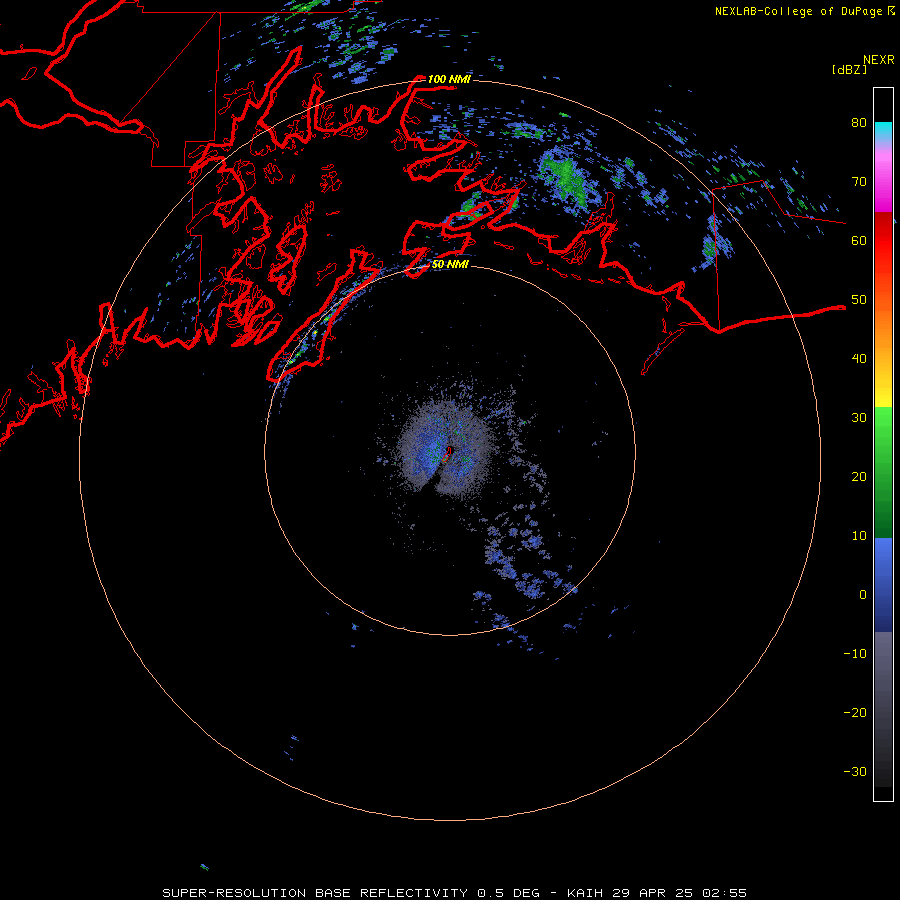Click the '50 NMI' range ring label
900x900 pixels.
point(450,264)
